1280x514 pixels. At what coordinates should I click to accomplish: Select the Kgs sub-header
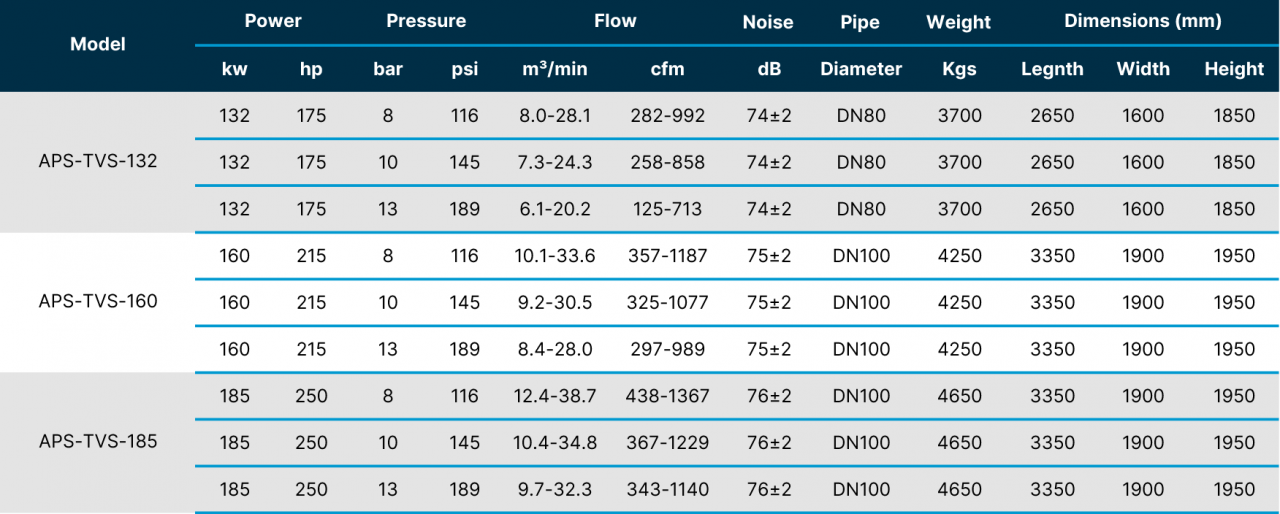tap(959, 69)
